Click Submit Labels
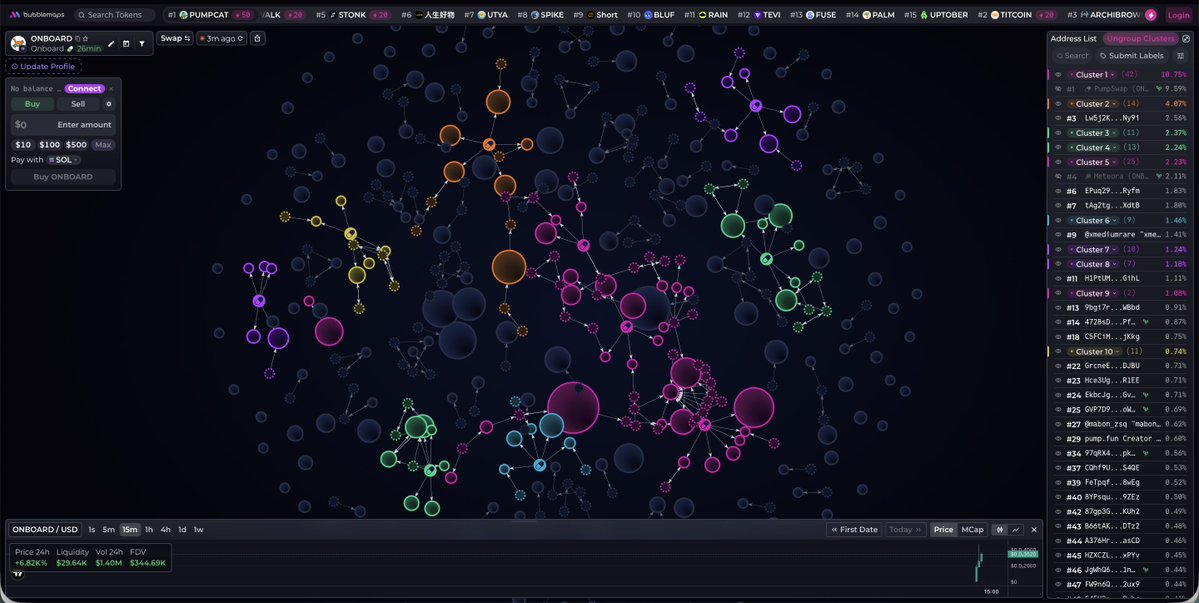 pos(1131,56)
